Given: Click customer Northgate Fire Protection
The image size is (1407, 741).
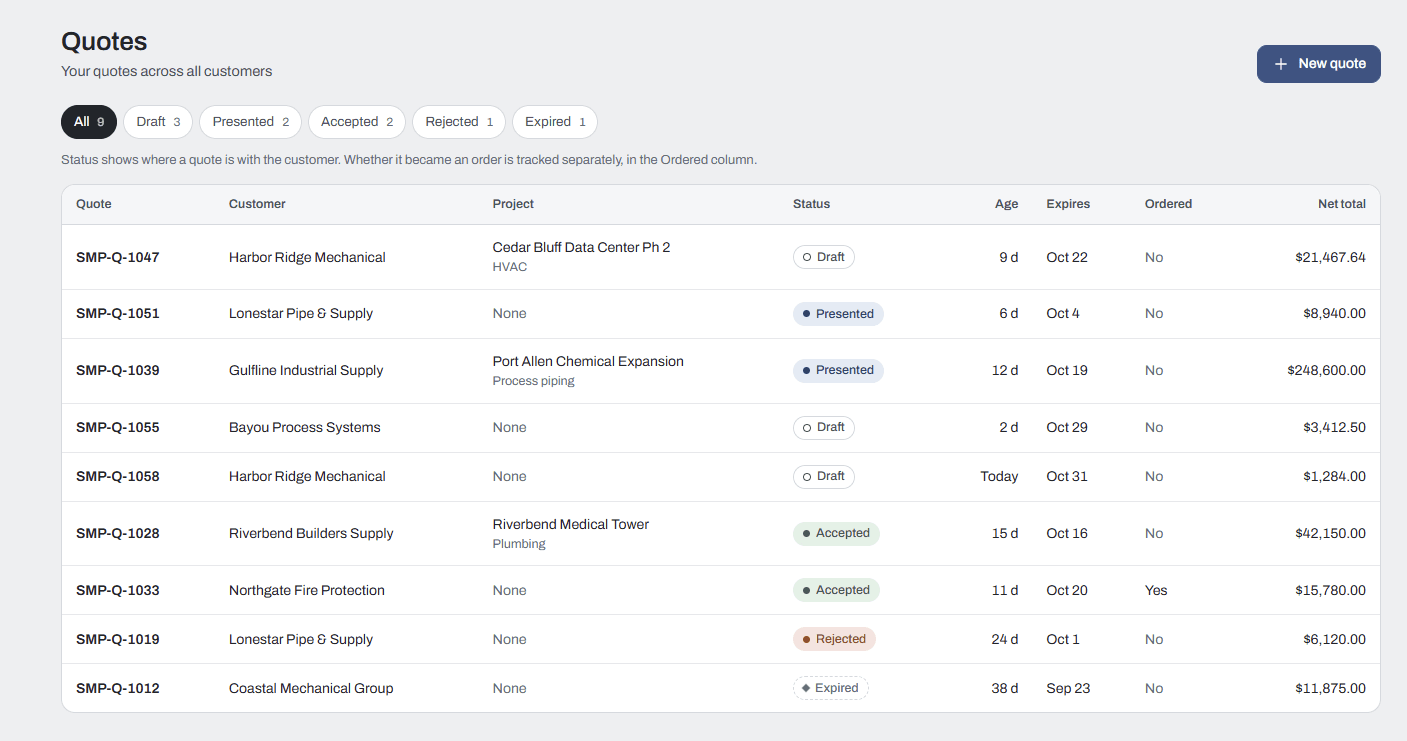Looking at the screenshot, I should pyautogui.click(x=307, y=590).
